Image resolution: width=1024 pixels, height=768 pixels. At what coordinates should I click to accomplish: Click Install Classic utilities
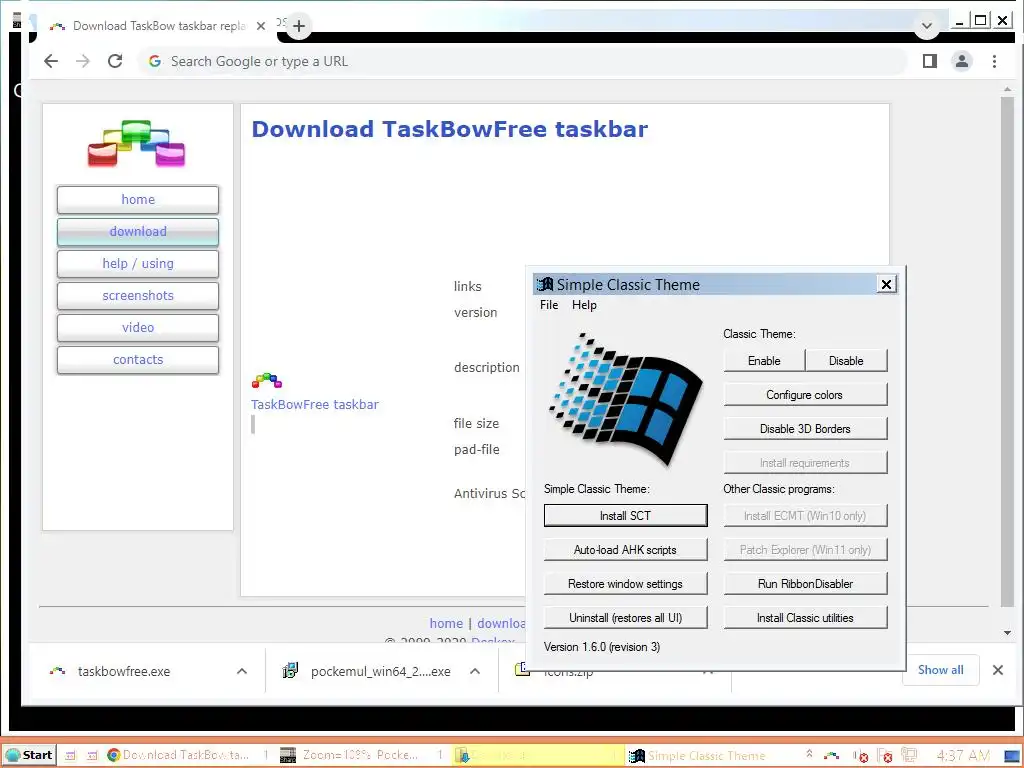click(x=805, y=618)
